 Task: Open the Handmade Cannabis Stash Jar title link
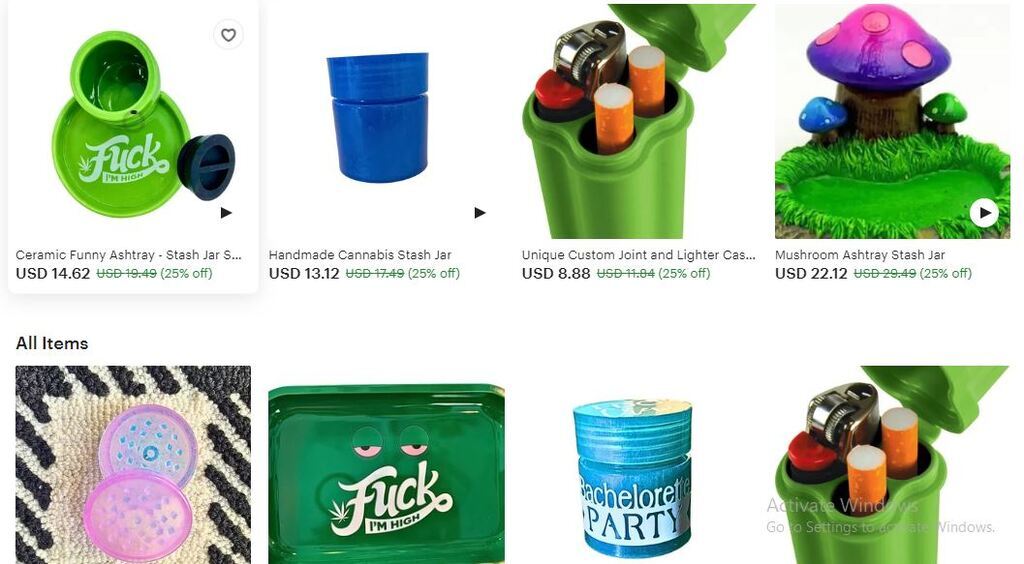(x=360, y=255)
